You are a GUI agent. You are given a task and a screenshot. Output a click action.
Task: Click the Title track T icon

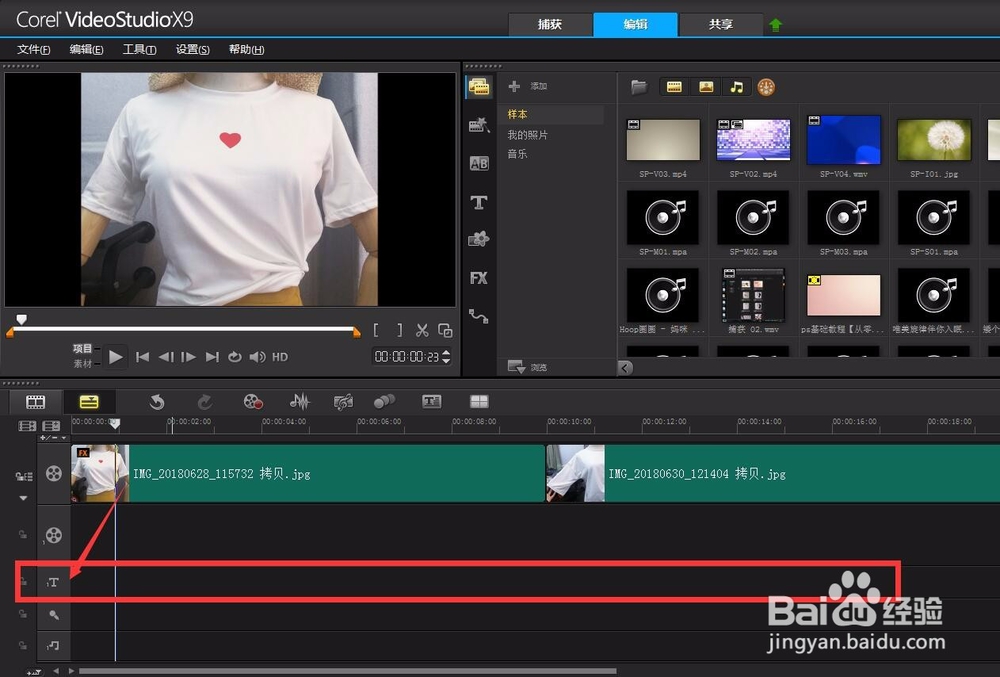tap(53, 582)
